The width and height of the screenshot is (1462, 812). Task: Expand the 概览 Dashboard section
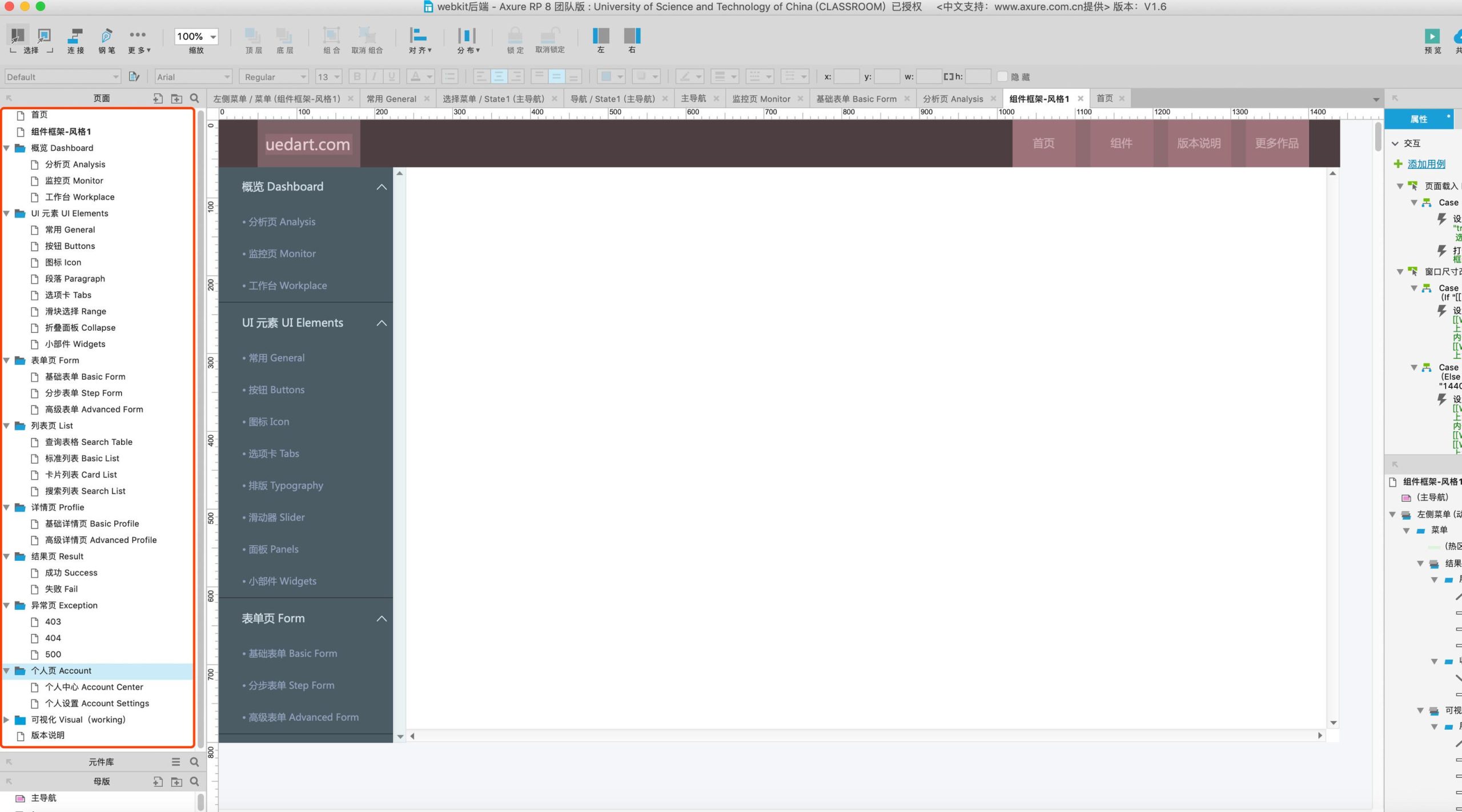click(8, 147)
